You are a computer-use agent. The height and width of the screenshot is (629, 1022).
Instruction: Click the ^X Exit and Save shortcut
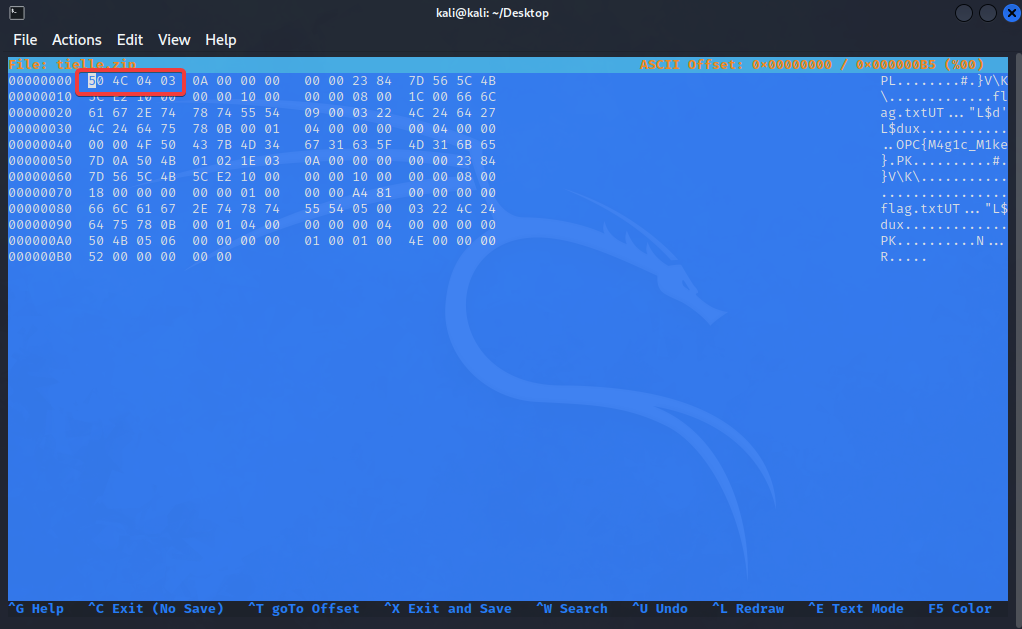(447, 608)
